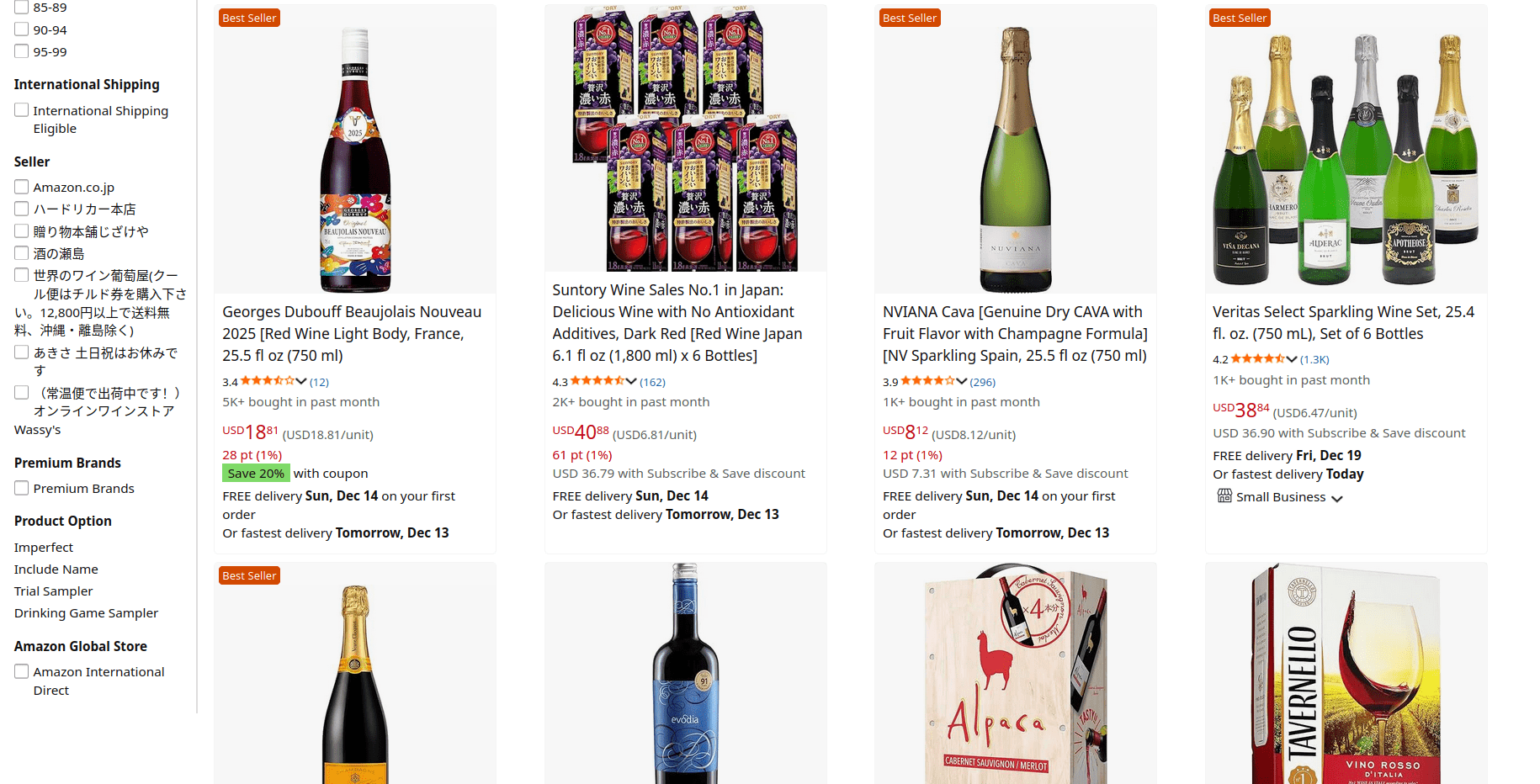The image size is (1540, 784).
Task: Tick the Premium Brands checkbox
Action: (x=22, y=488)
